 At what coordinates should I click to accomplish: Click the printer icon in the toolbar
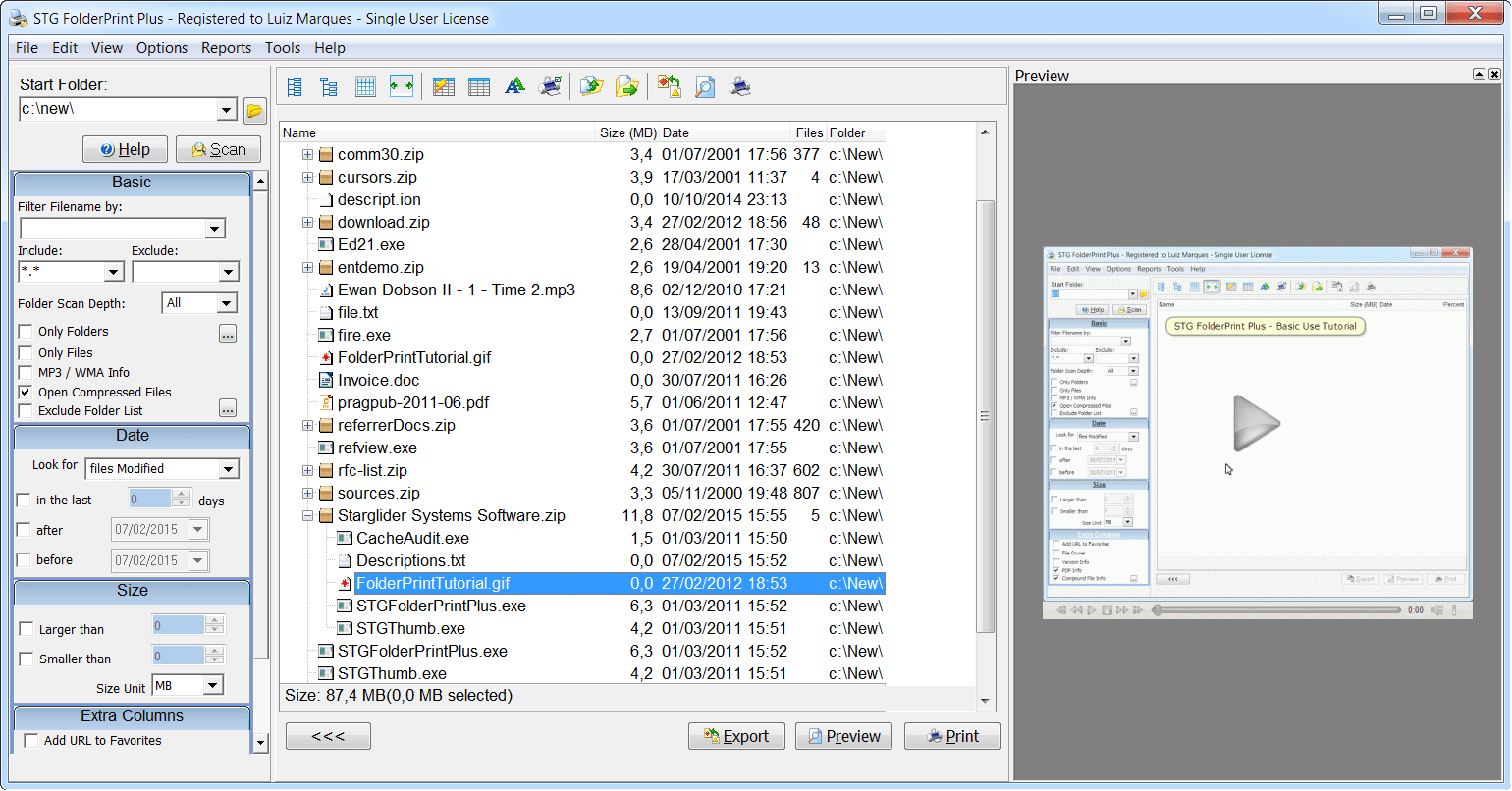[x=740, y=87]
